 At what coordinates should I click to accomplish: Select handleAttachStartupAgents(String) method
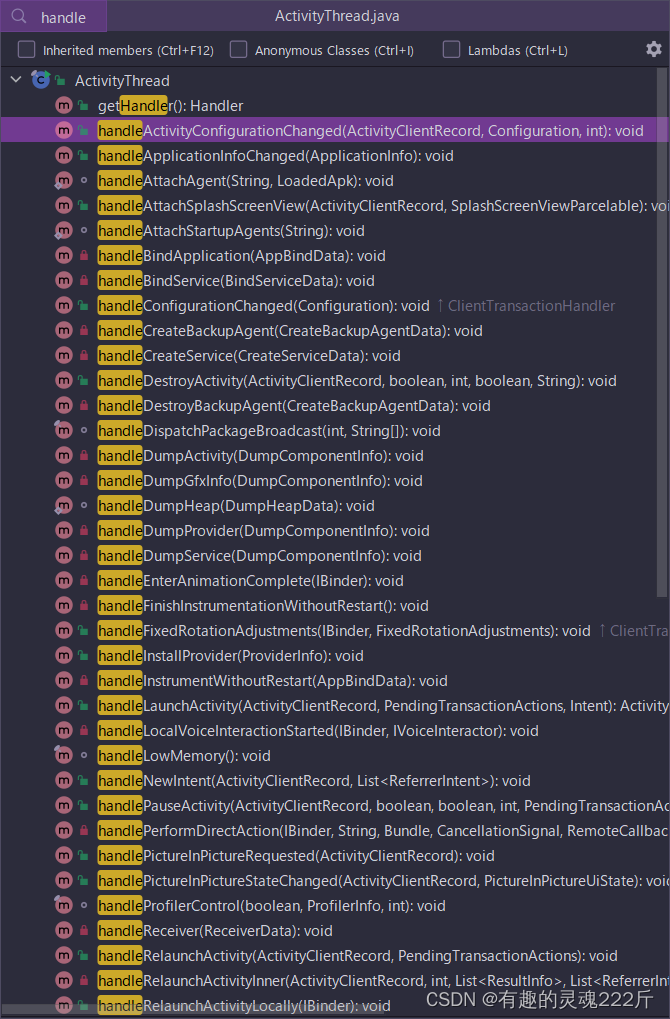click(x=335, y=231)
